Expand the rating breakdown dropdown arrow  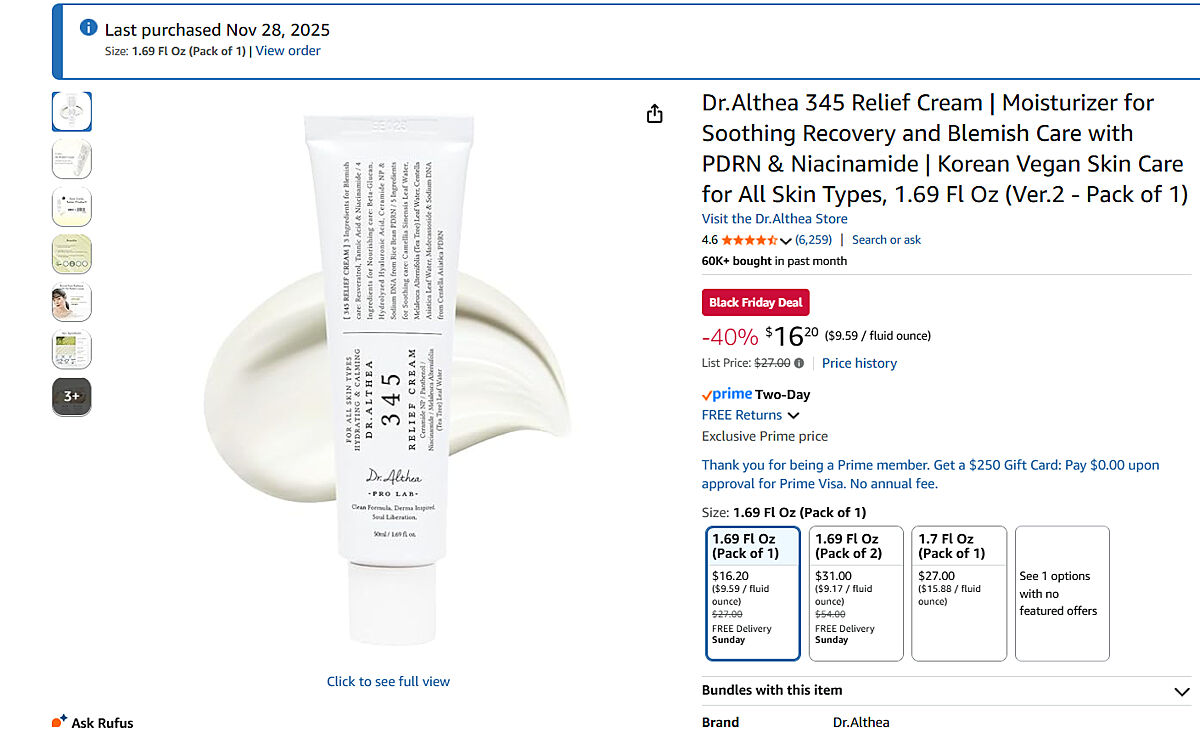[785, 241]
